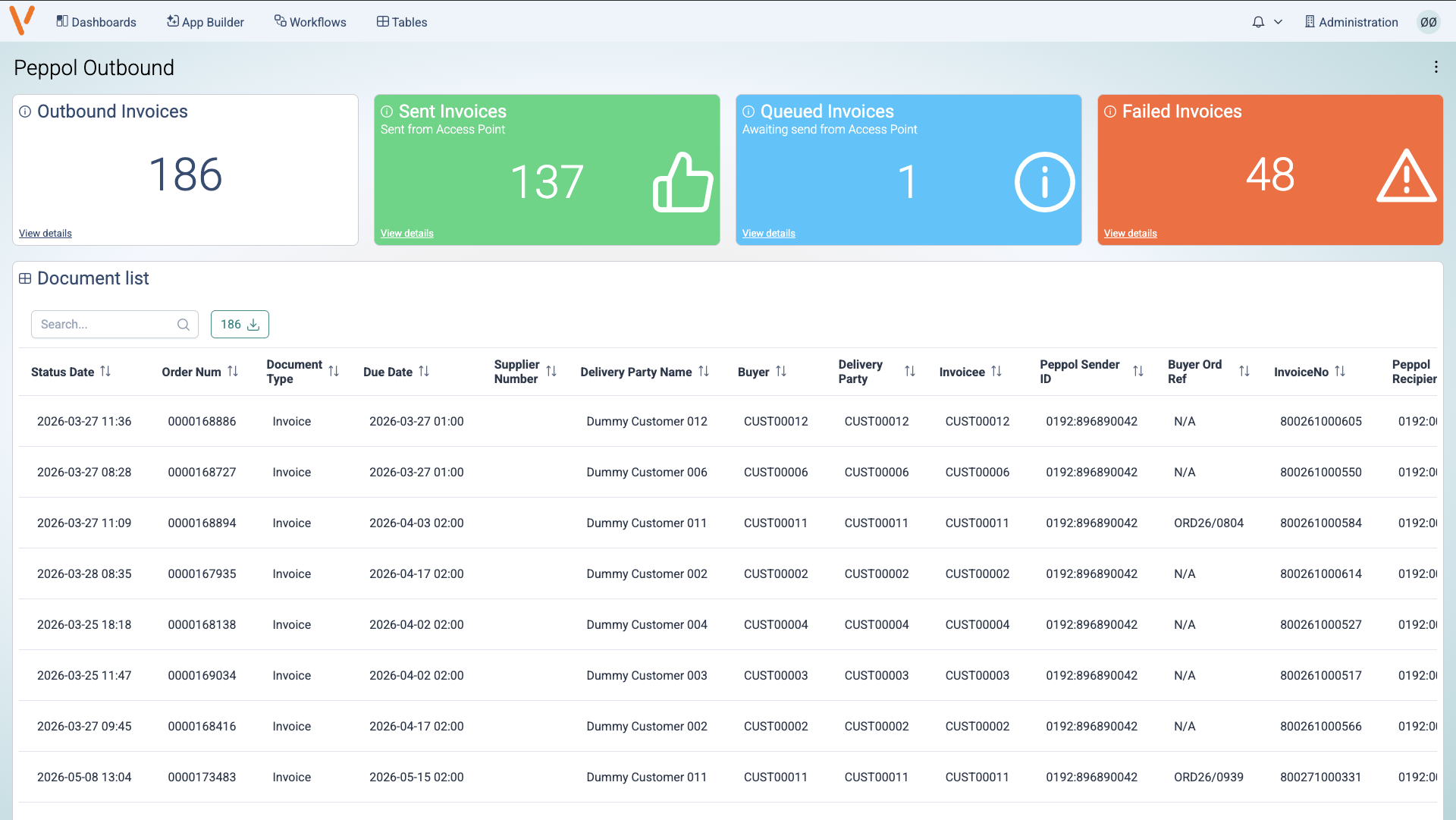The width and height of the screenshot is (1456, 820).
Task: Select order number 0000168416
Action: tap(202, 727)
